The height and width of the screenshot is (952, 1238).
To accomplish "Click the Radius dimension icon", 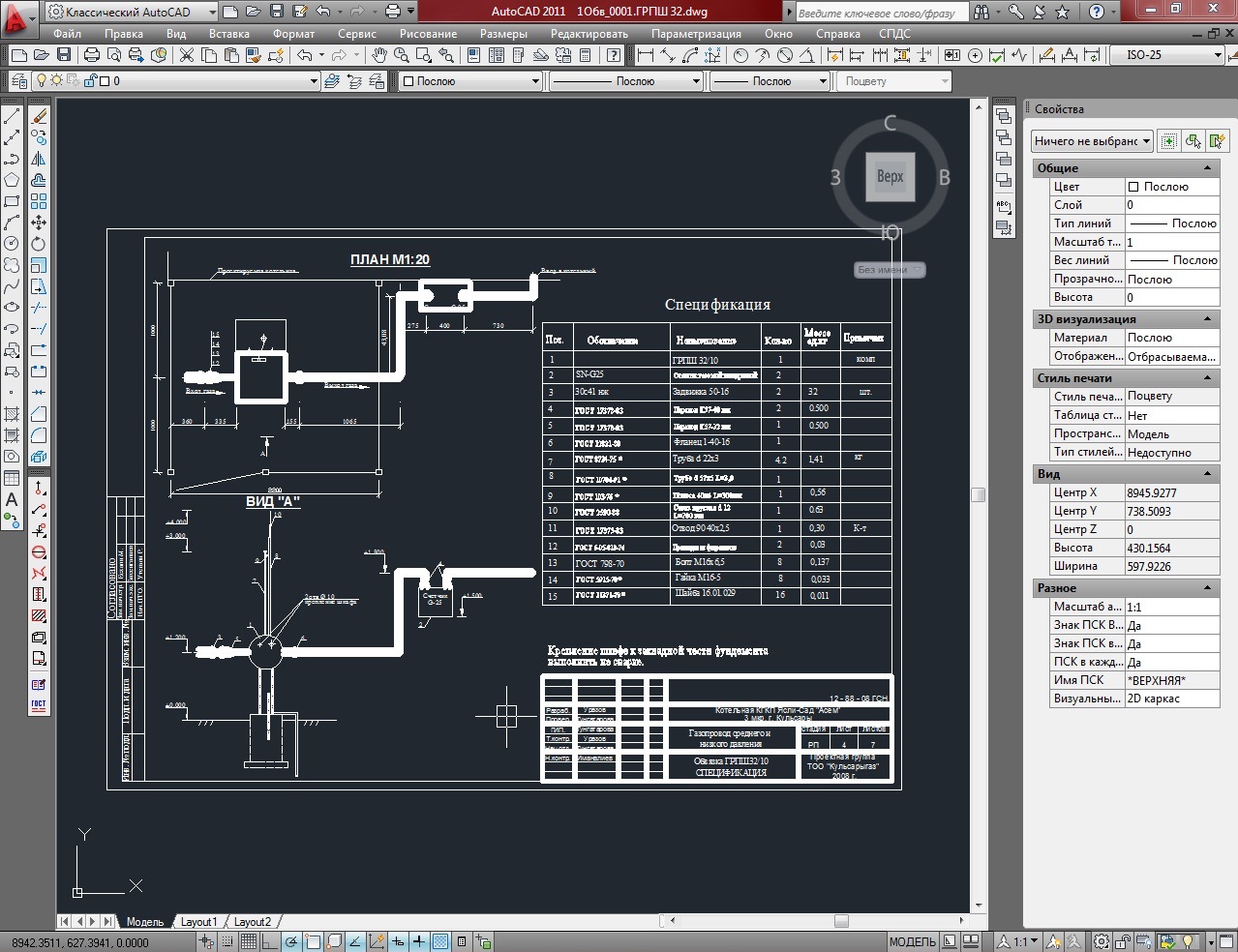I will pyautogui.click(x=740, y=56).
